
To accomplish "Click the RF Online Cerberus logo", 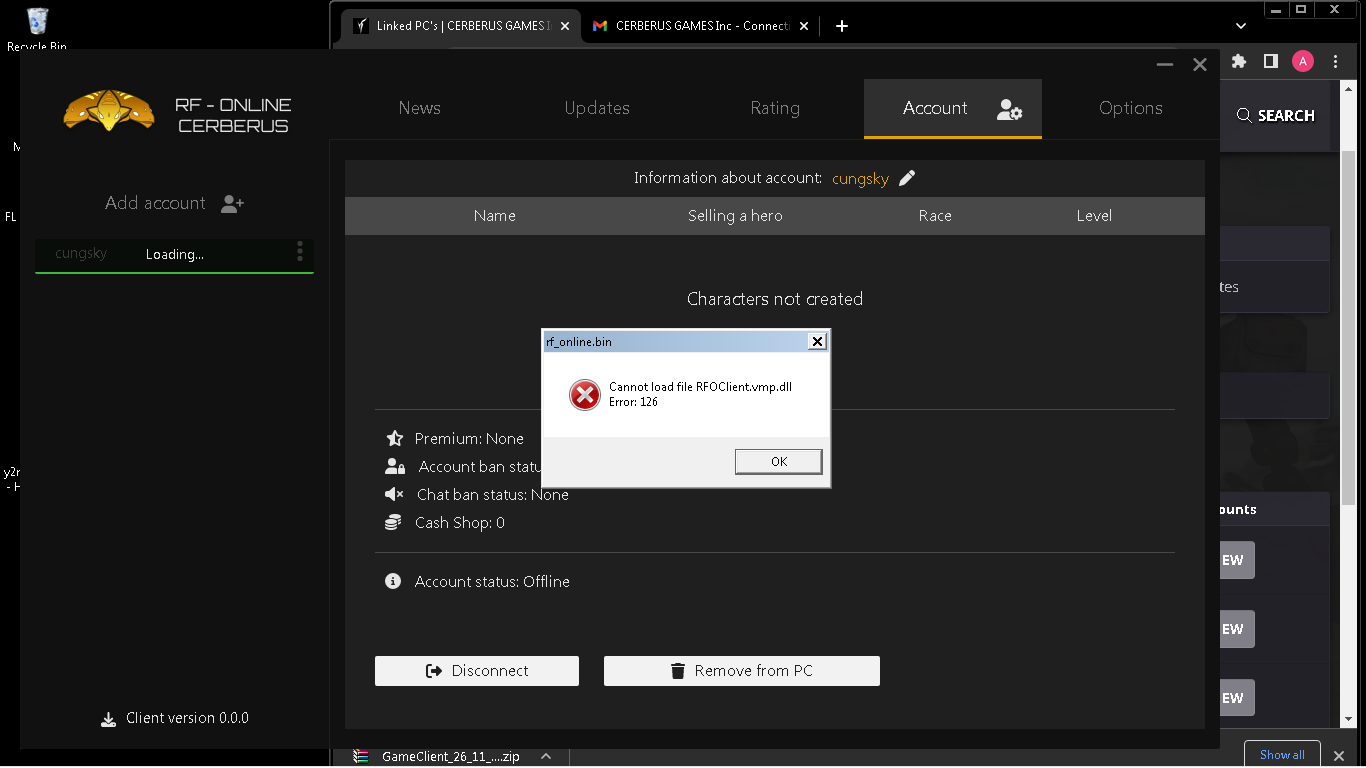I will point(109,110).
